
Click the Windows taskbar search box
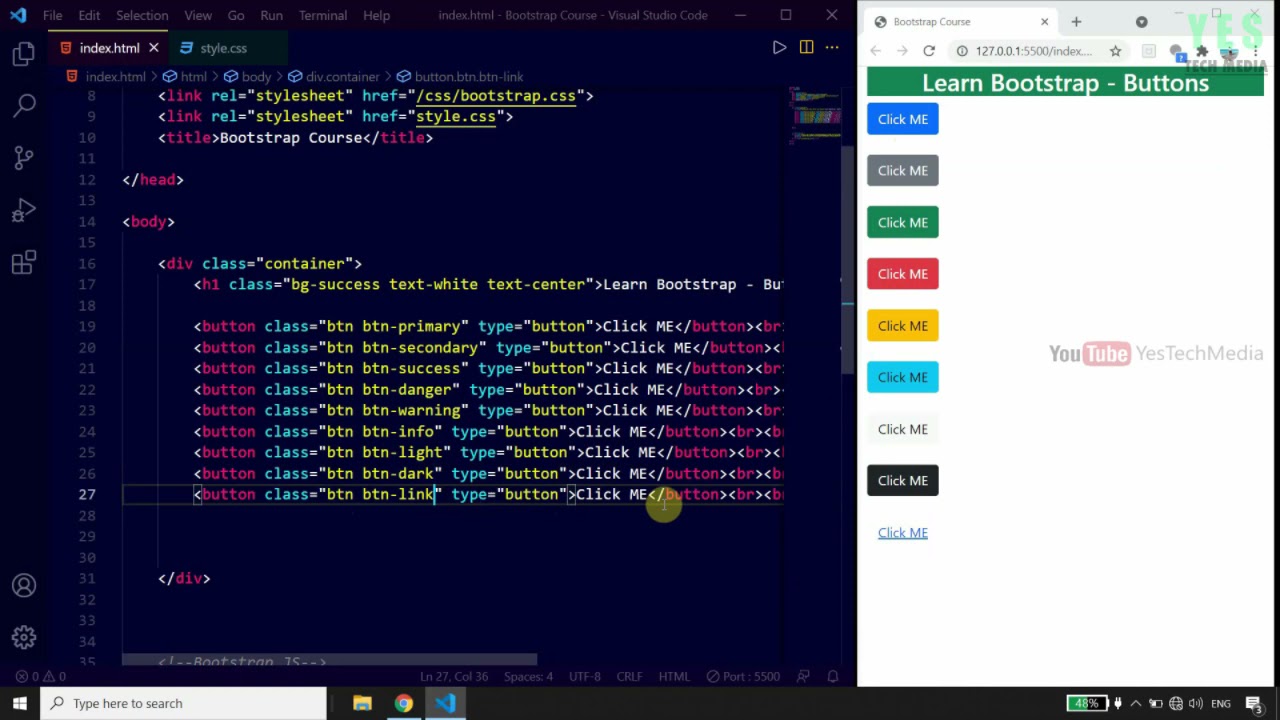[183, 703]
